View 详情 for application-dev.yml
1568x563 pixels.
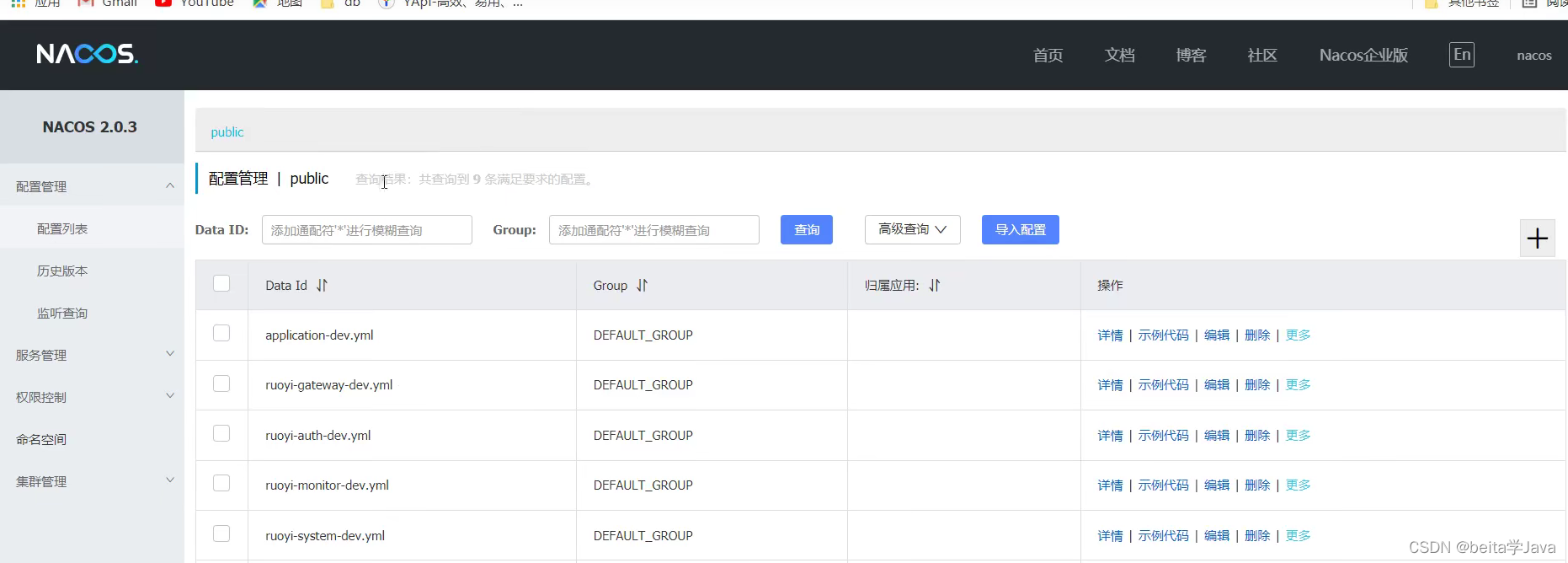[1110, 335]
